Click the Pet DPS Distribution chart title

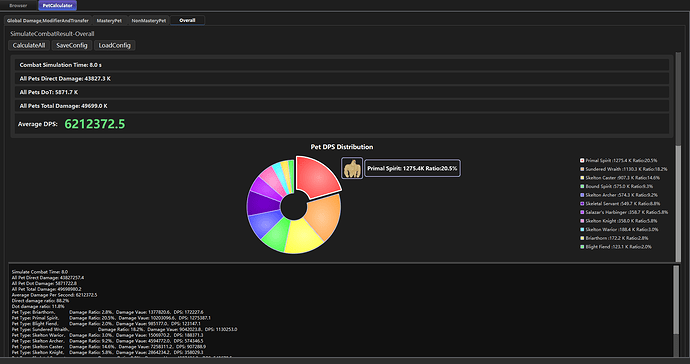342,147
